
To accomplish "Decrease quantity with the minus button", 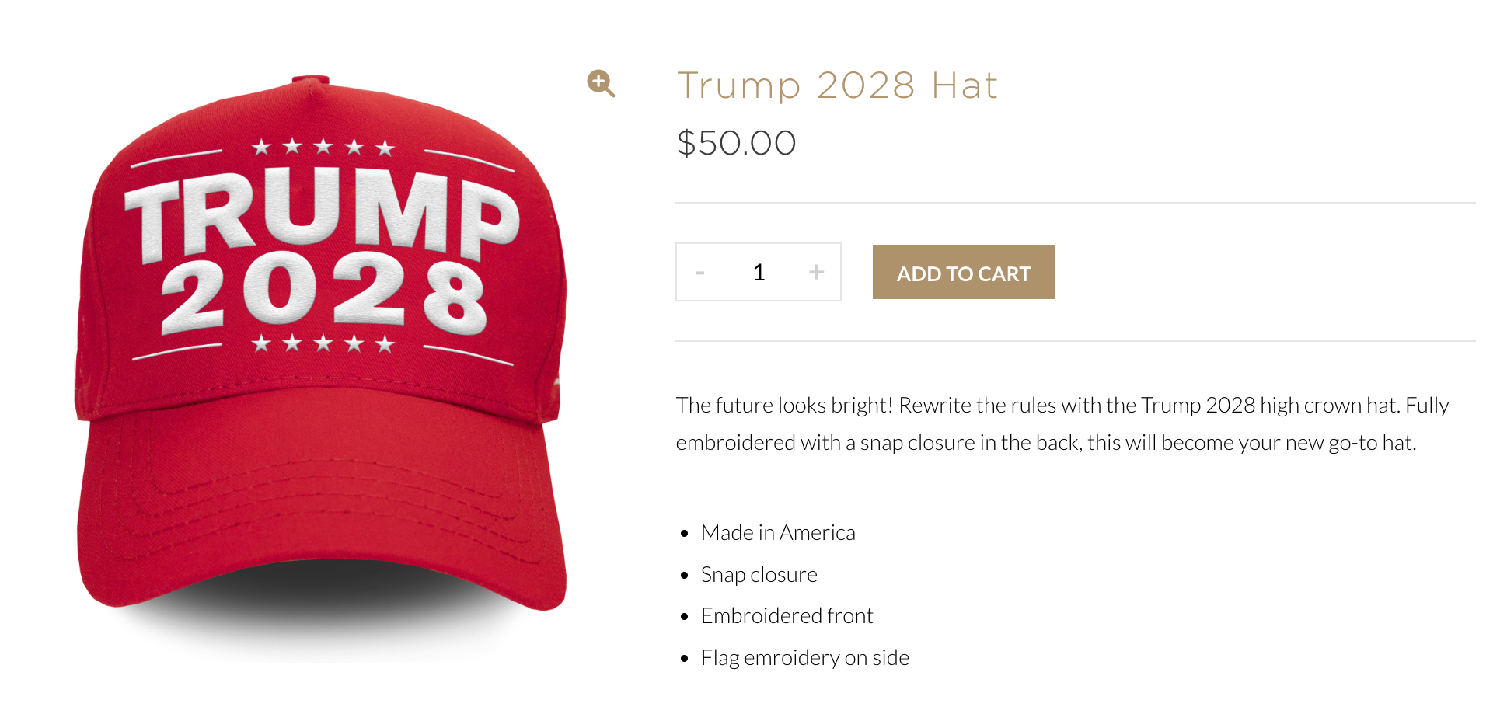I will (700, 272).
